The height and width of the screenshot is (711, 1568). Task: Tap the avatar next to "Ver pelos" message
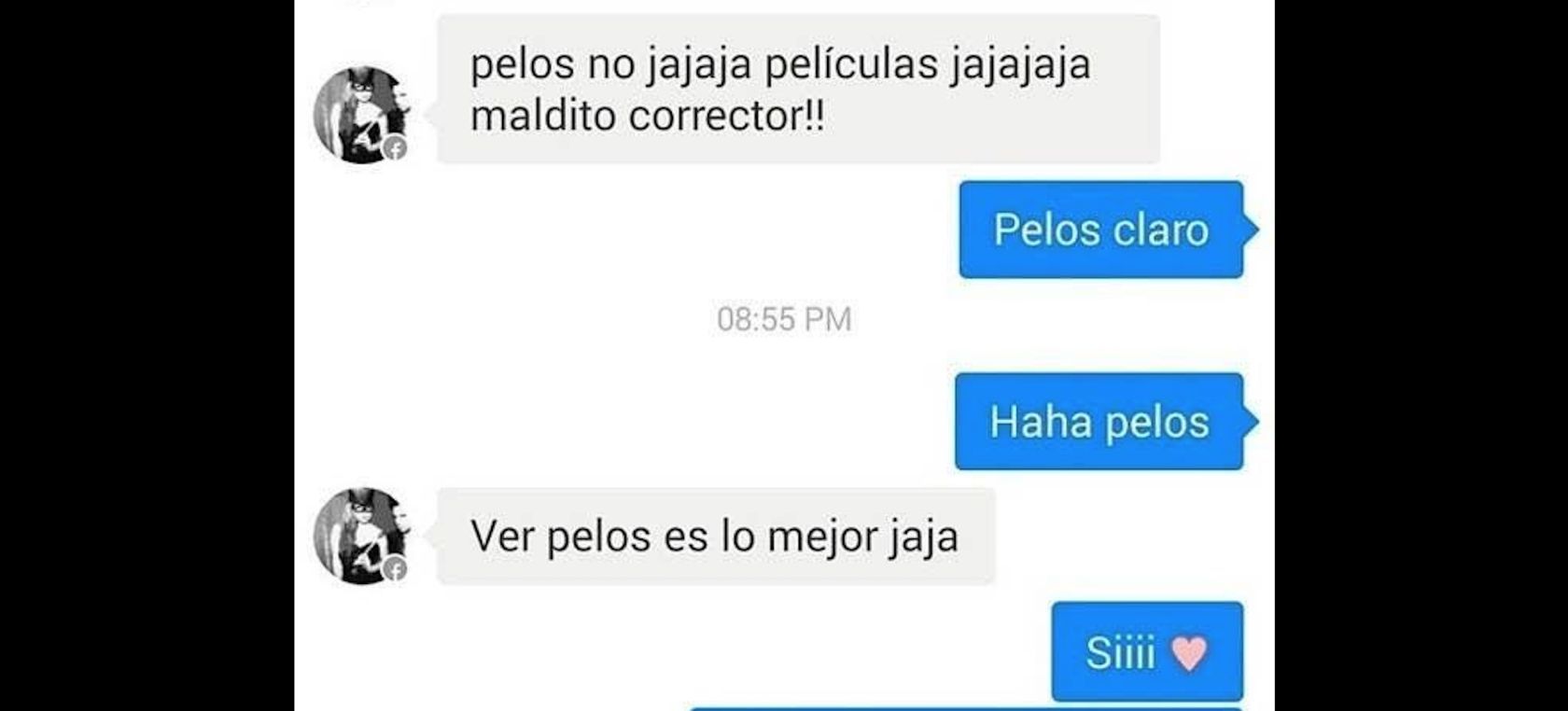click(x=362, y=537)
